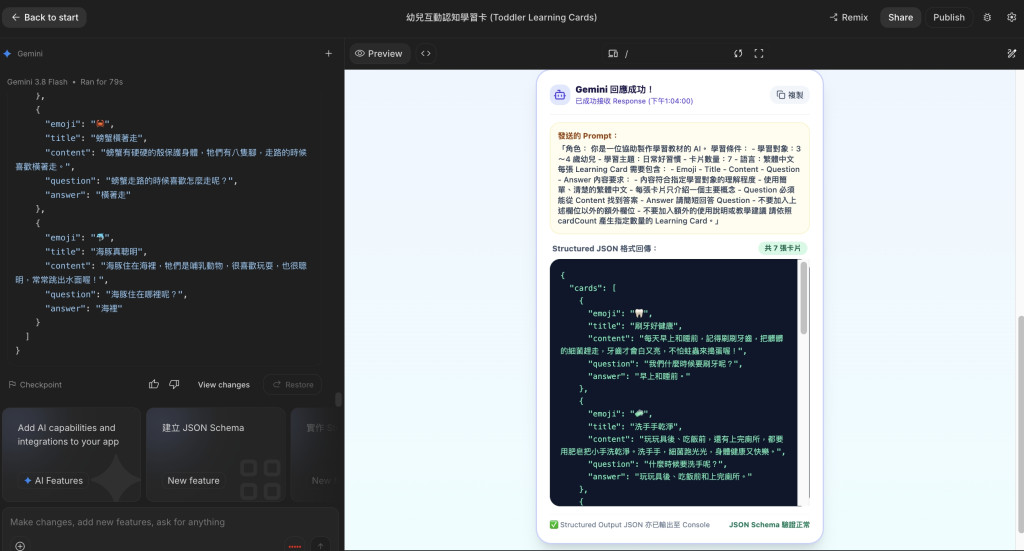The height and width of the screenshot is (551, 1024).
Task: Click the app title Toddler Learning Cards
Action: point(502,18)
